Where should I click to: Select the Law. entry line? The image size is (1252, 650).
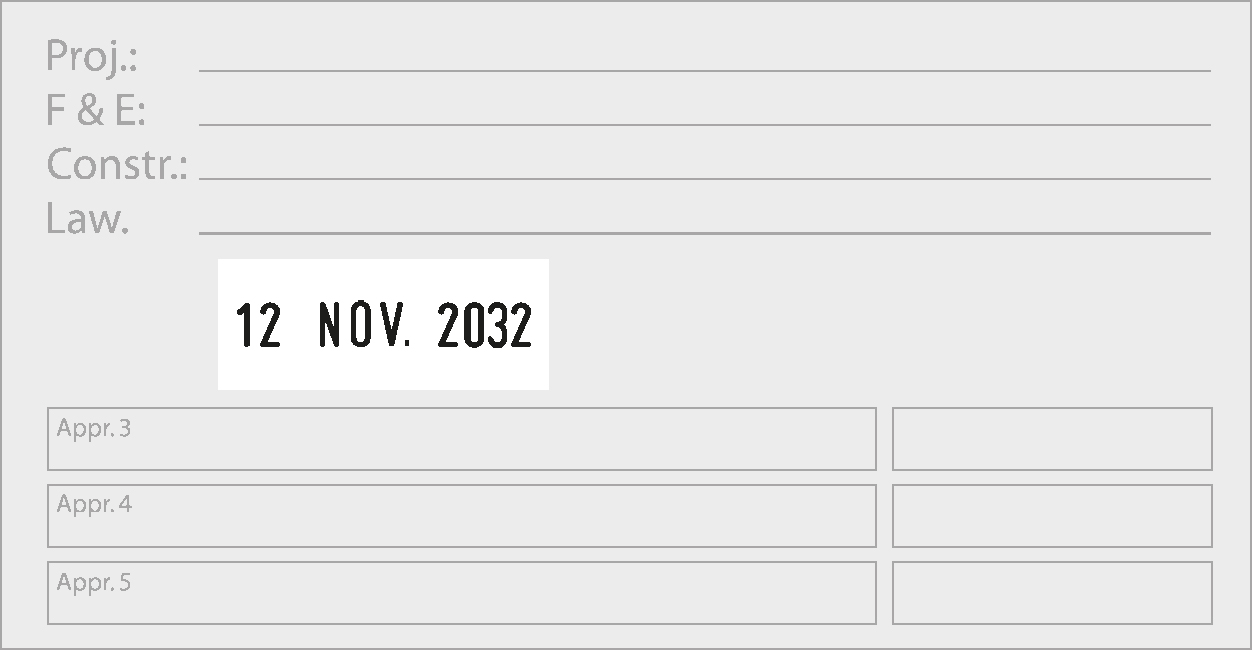pyautogui.click(x=705, y=233)
